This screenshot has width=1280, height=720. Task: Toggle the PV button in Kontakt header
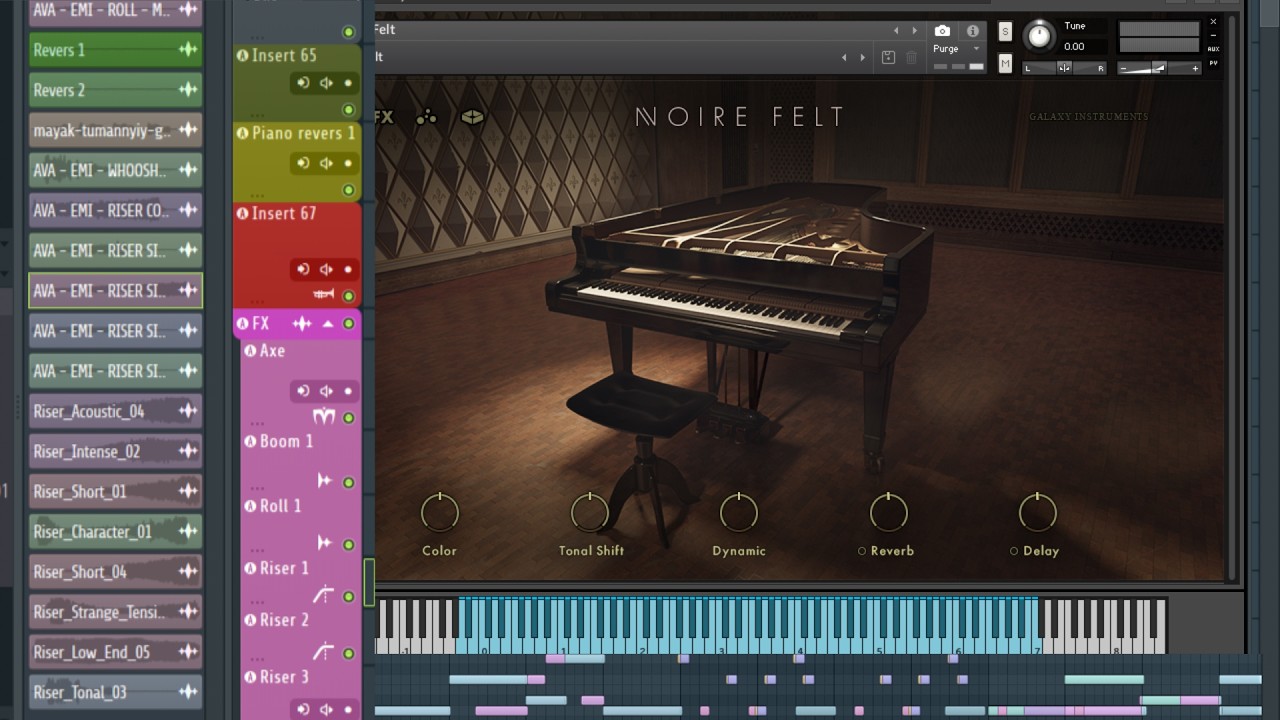pos(1213,63)
